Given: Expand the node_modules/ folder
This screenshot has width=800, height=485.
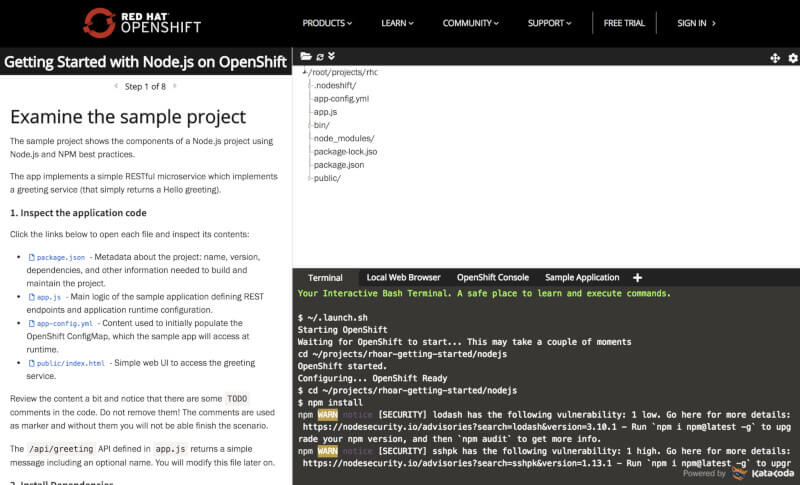Looking at the screenshot, I should [344, 138].
